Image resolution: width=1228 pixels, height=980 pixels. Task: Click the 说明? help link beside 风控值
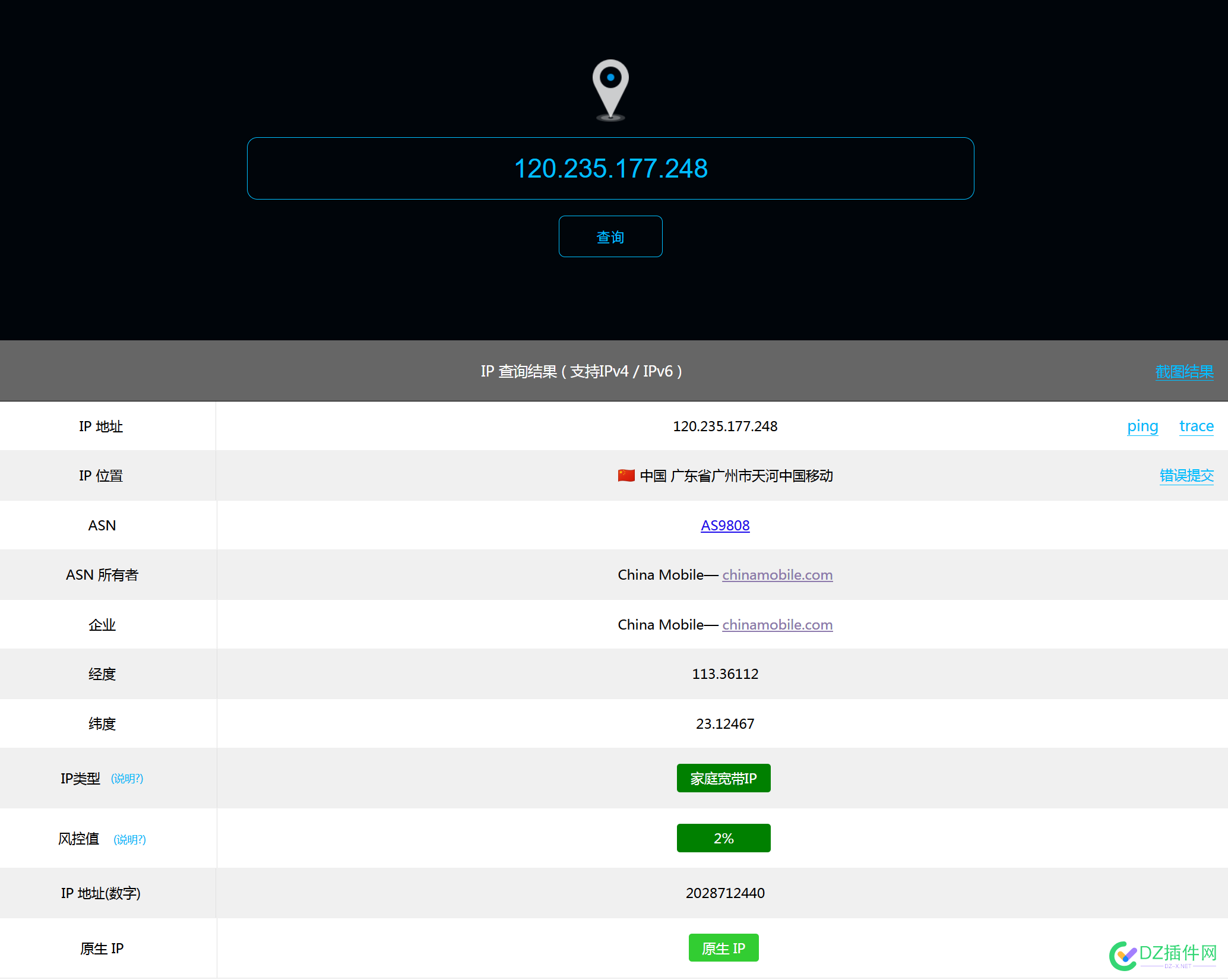click(129, 839)
